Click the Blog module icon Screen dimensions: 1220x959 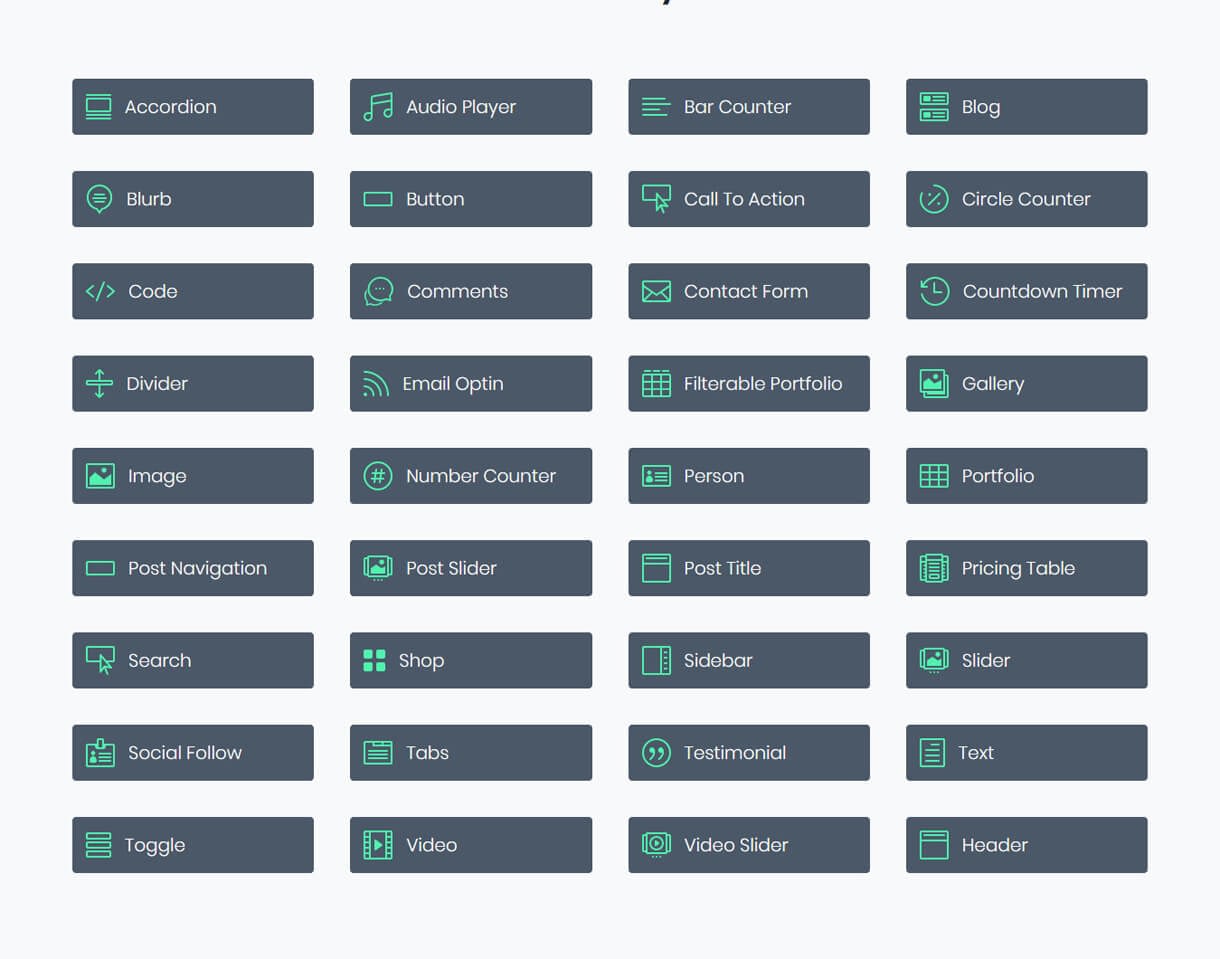[x=934, y=107]
